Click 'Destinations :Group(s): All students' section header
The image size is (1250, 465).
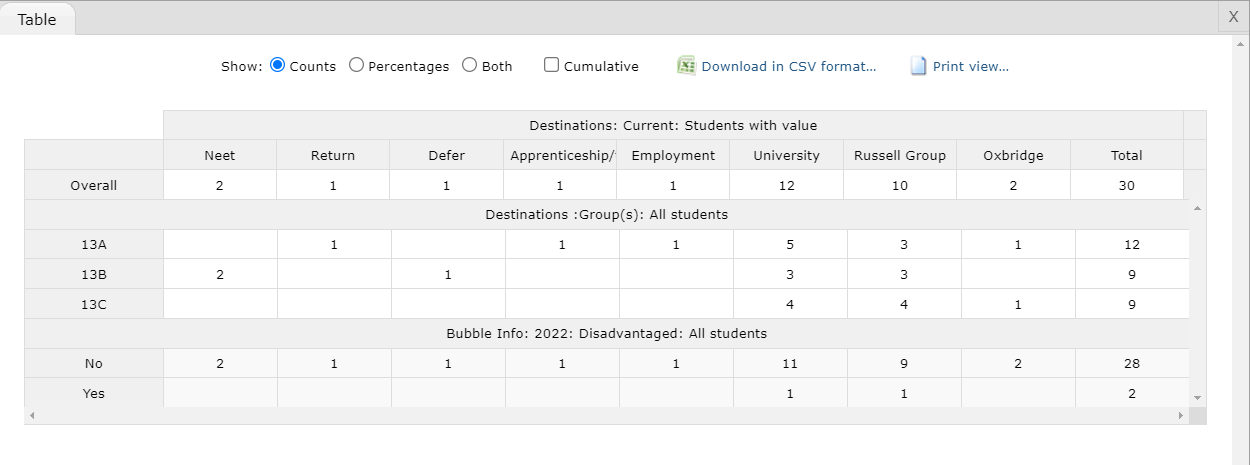click(607, 214)
